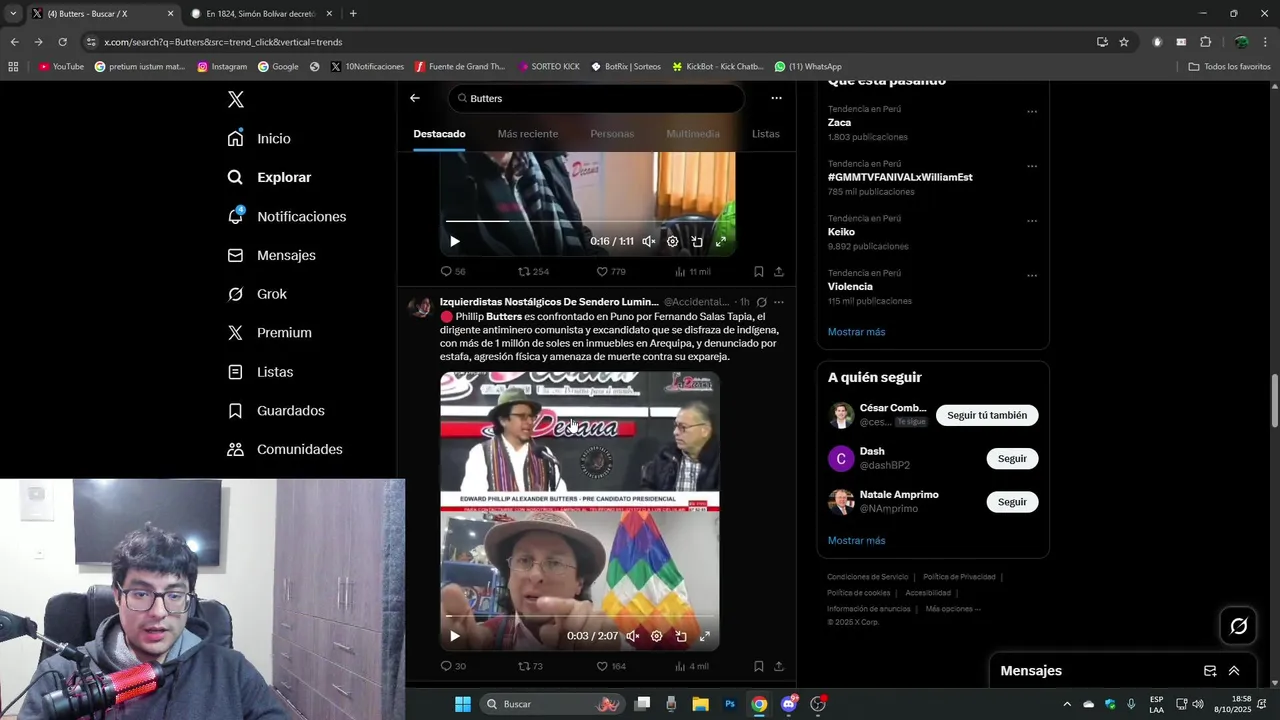
Task: Open Guardados bookmarks in sidebar
Action: (276, 411)
